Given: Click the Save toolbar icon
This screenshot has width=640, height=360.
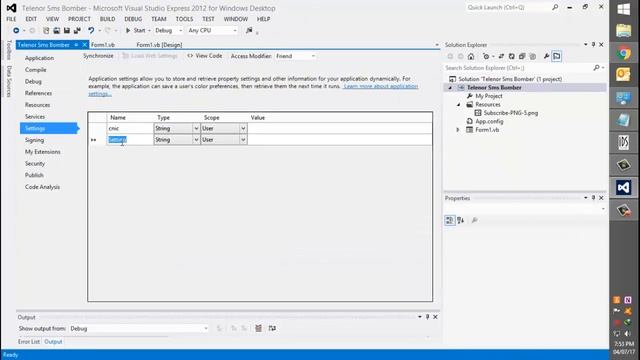Looking at the screenshot, I should (x=67, y=31).
